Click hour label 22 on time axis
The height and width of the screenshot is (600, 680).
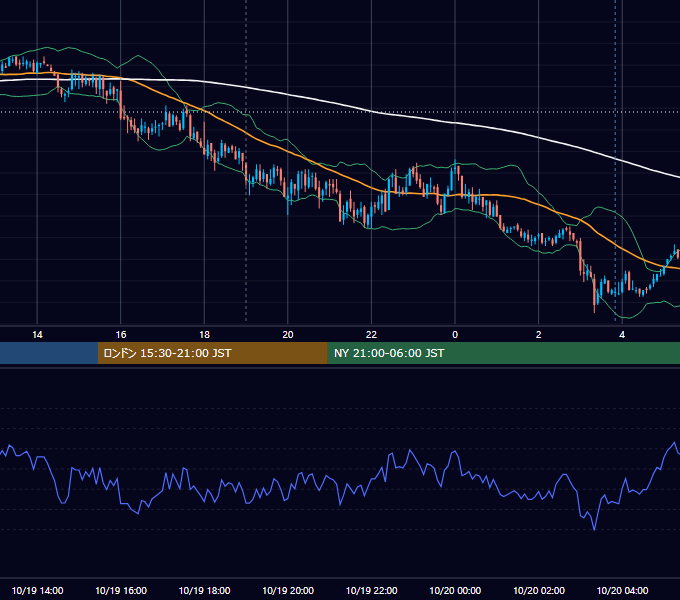coord(371,335)
